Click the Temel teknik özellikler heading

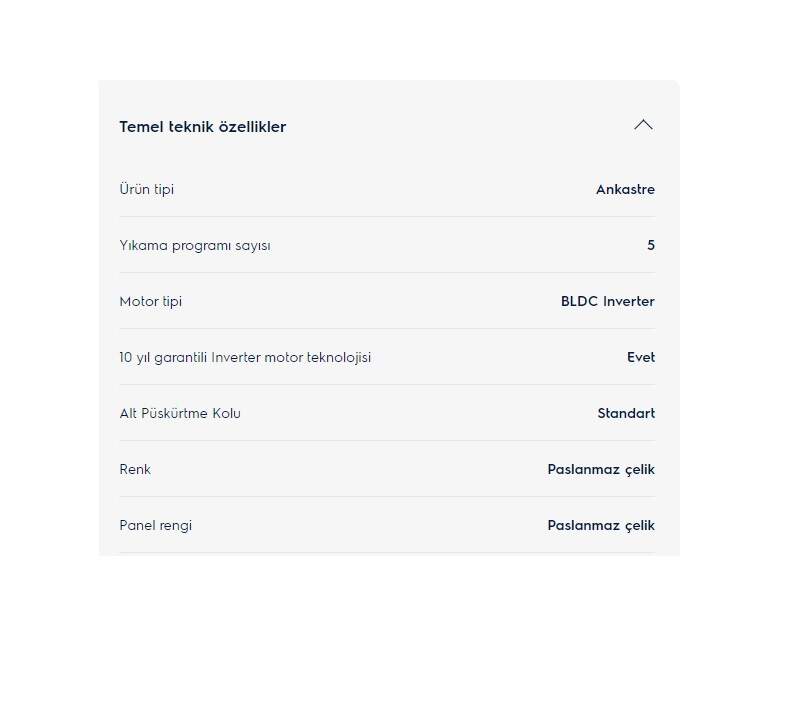(x=203, y=127)
